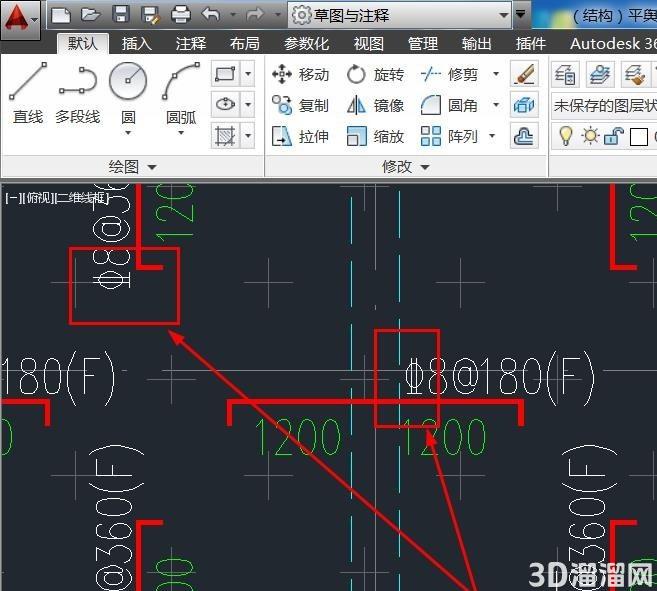Click the match layer icon

pyautogui.click(x=634, y=74)
